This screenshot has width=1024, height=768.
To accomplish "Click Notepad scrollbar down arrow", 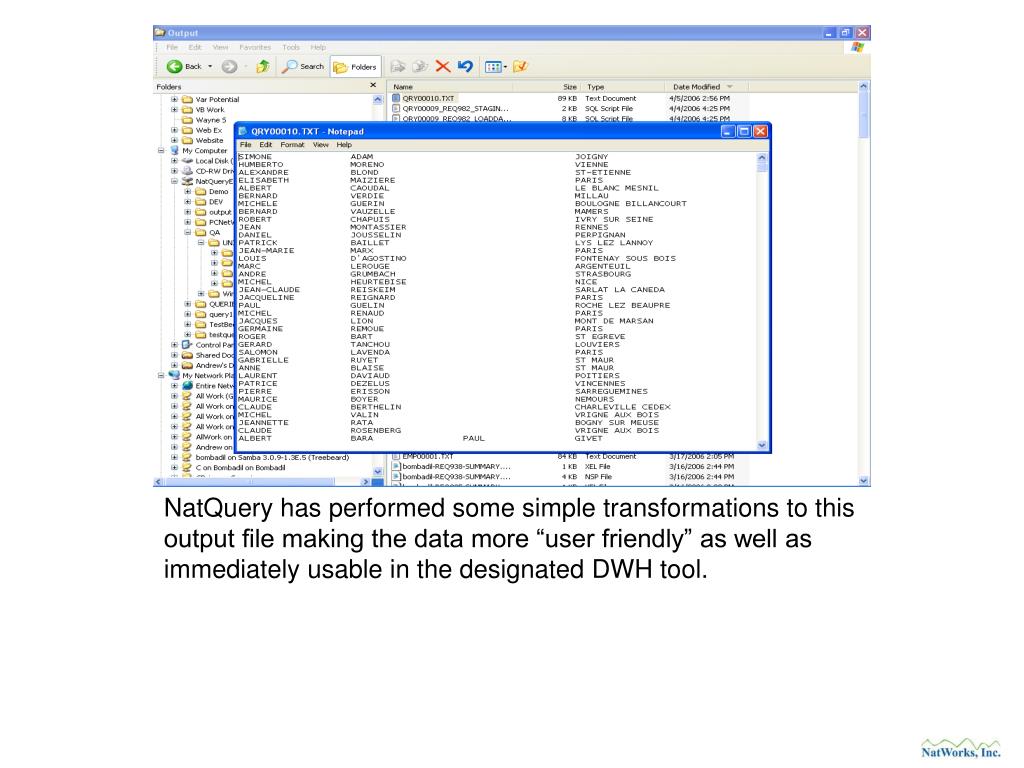I will click(761, 445).
